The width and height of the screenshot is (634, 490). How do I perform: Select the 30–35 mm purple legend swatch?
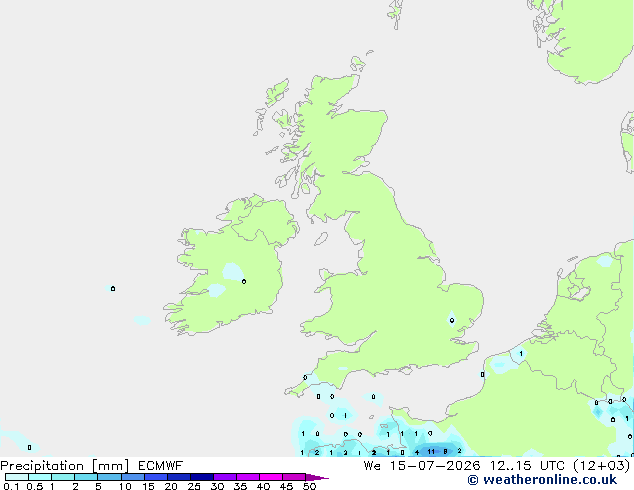coord(225,477)
